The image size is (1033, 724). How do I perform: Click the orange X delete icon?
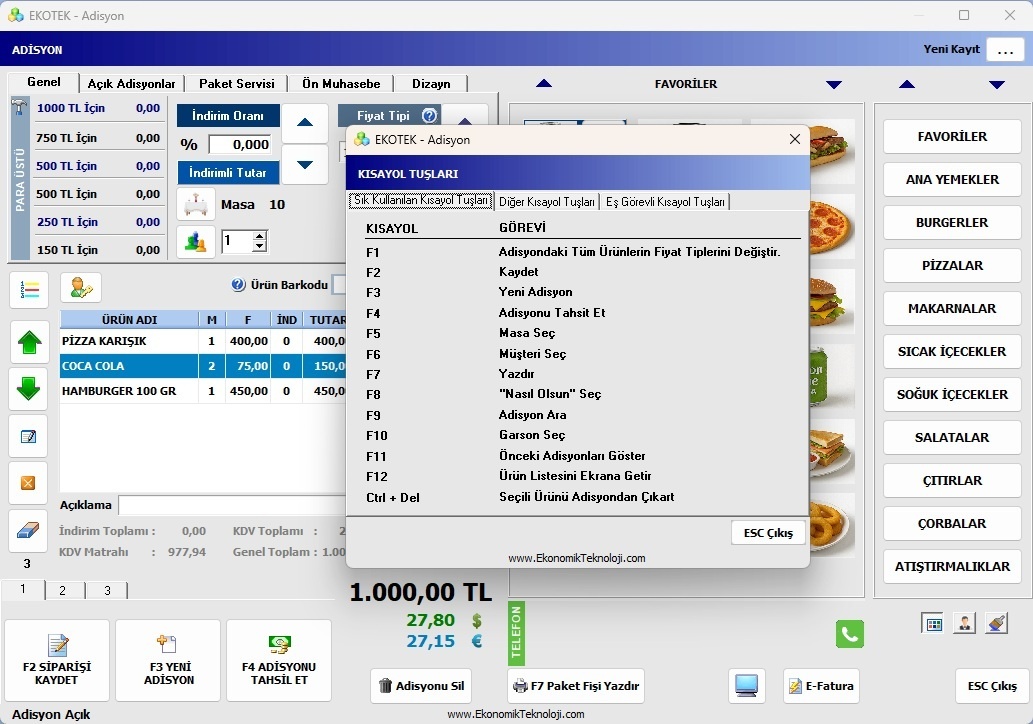click(28, 483)
